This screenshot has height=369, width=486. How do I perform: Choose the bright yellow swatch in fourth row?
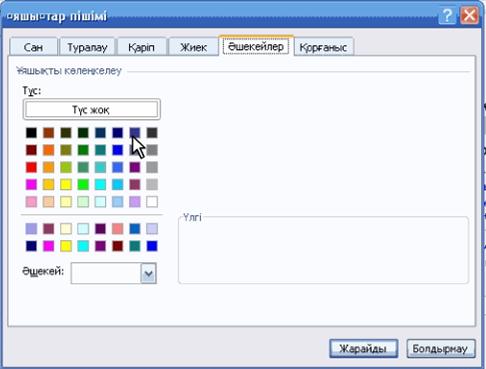[66, 184]
